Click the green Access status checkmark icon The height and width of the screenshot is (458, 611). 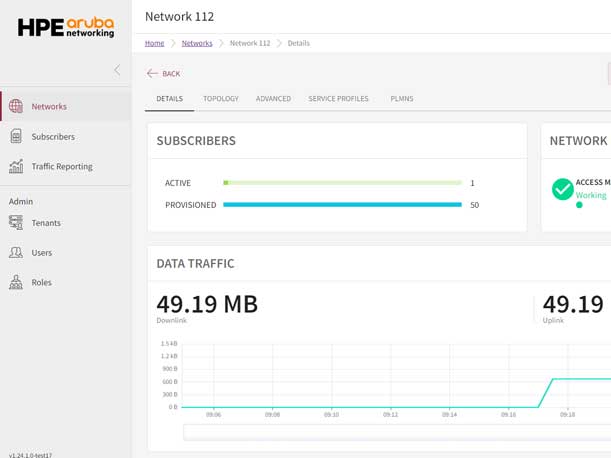pos(562,189)
